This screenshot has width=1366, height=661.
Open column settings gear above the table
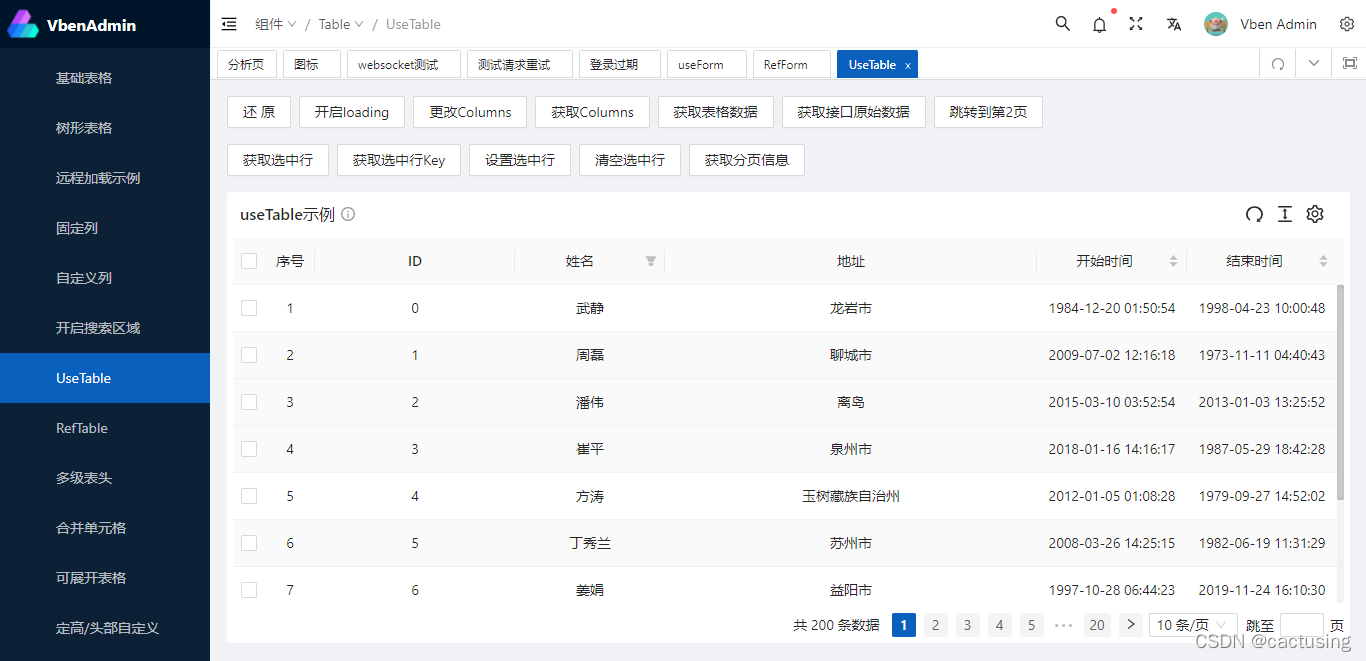(1315, 214)
